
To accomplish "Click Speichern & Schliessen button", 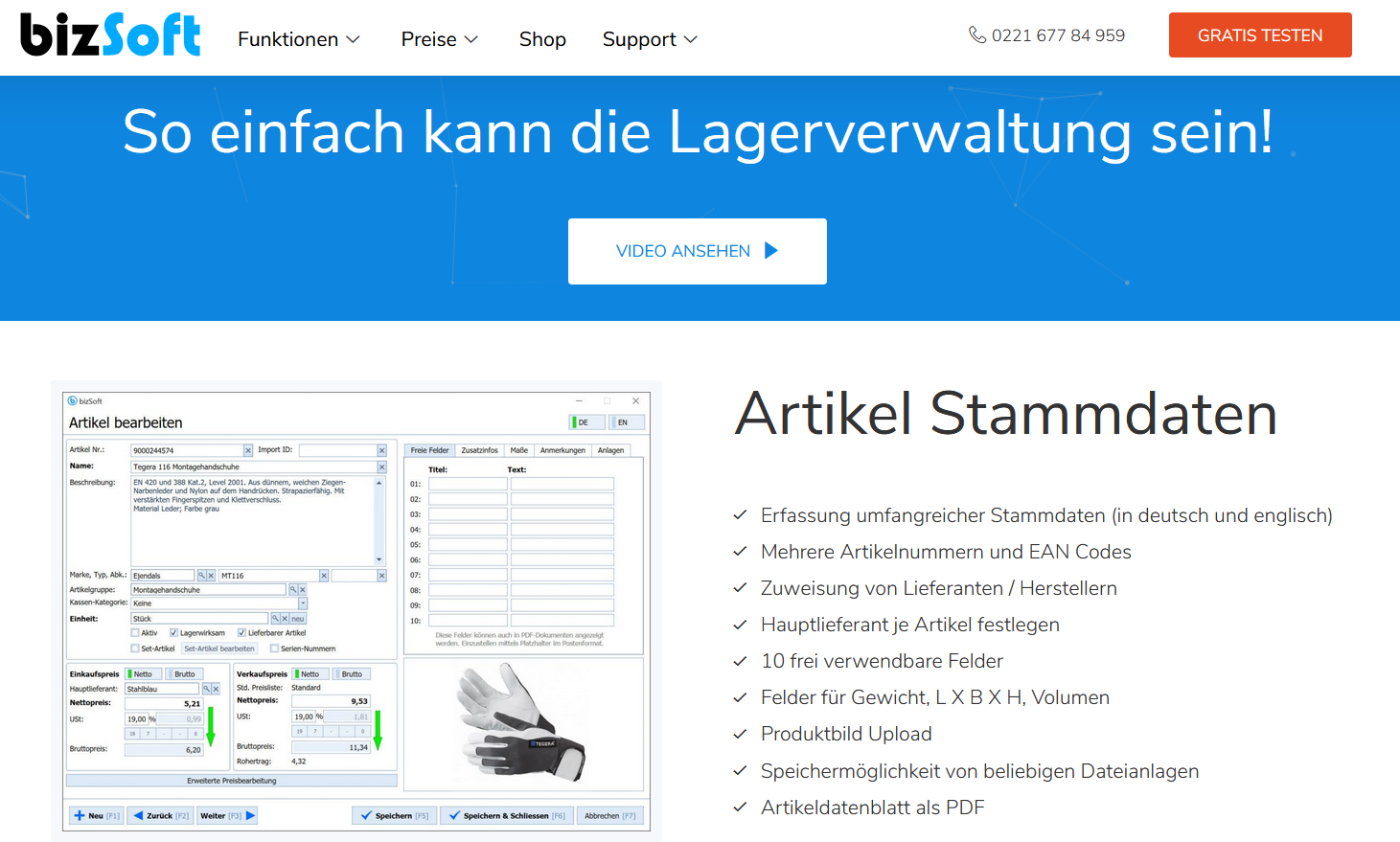I will [x=506, y=816].
